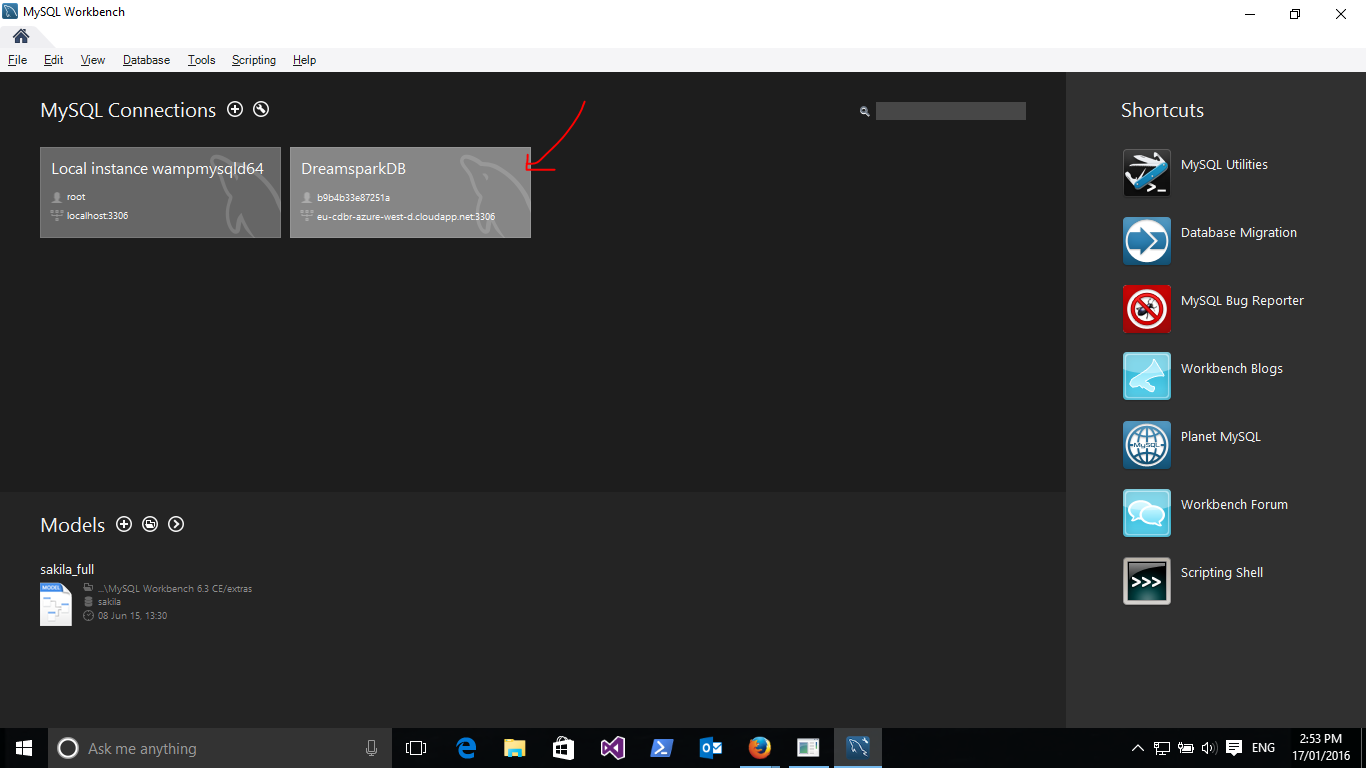
Task: Click the add new model plus icon
Action: click(124, 524)
